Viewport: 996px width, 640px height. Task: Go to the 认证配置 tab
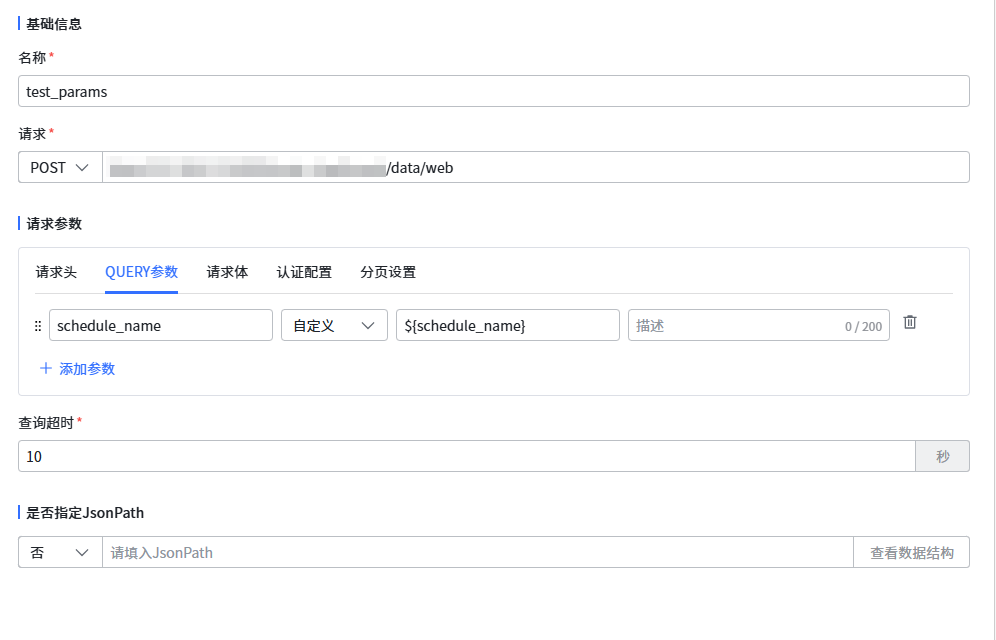304,272
